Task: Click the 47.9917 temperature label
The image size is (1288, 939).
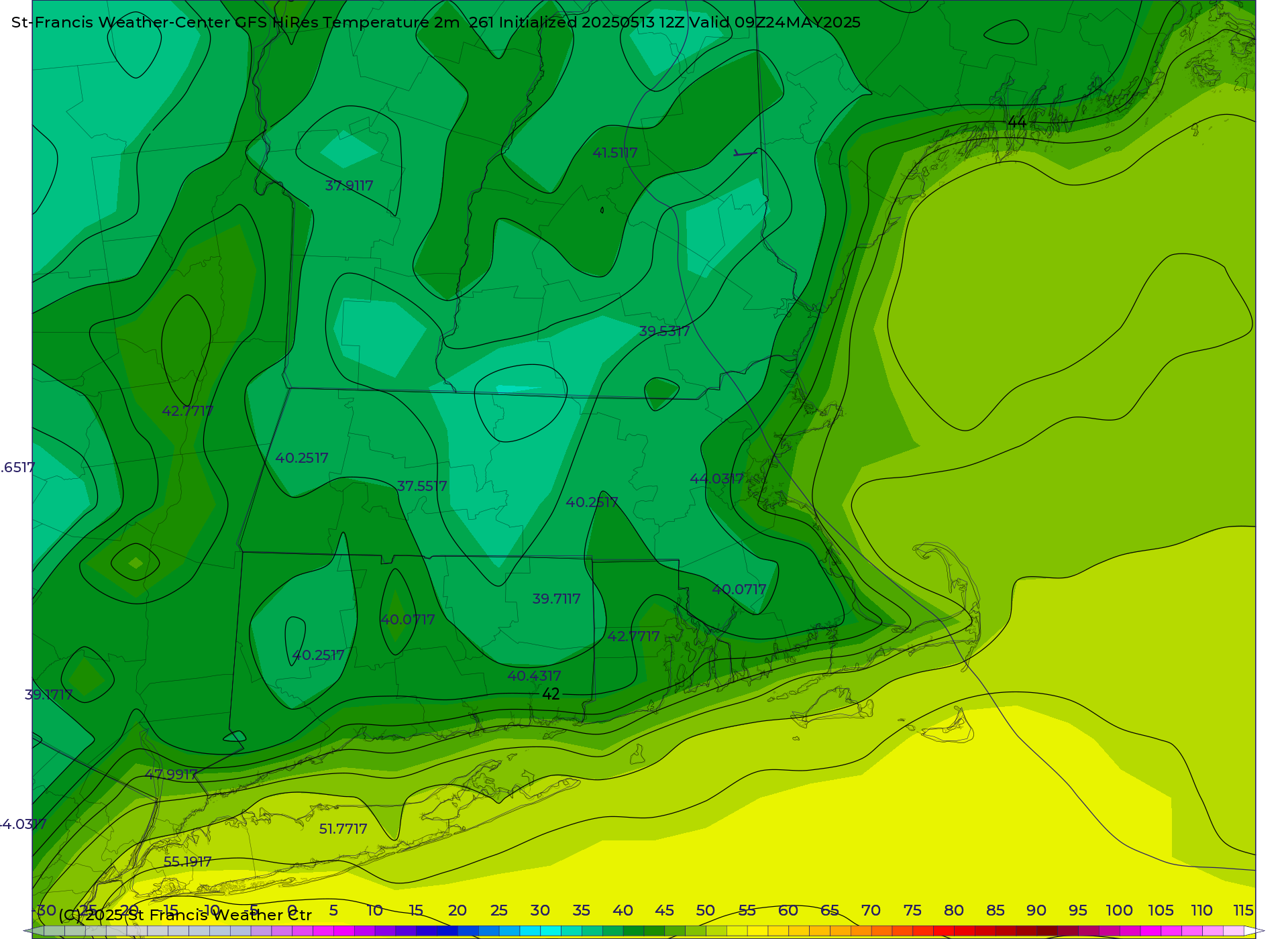Action: tap(172, 775)
